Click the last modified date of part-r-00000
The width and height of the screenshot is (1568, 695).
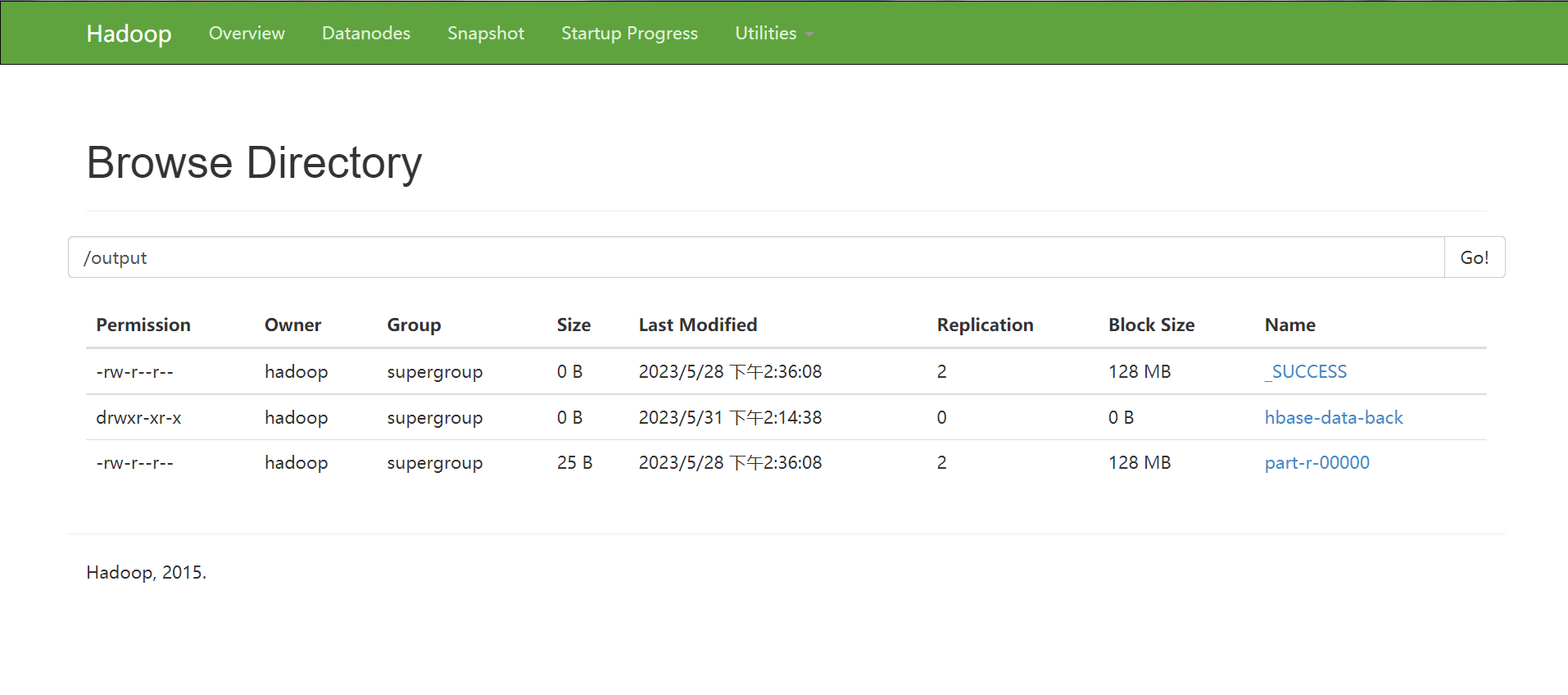coord(730,462)
